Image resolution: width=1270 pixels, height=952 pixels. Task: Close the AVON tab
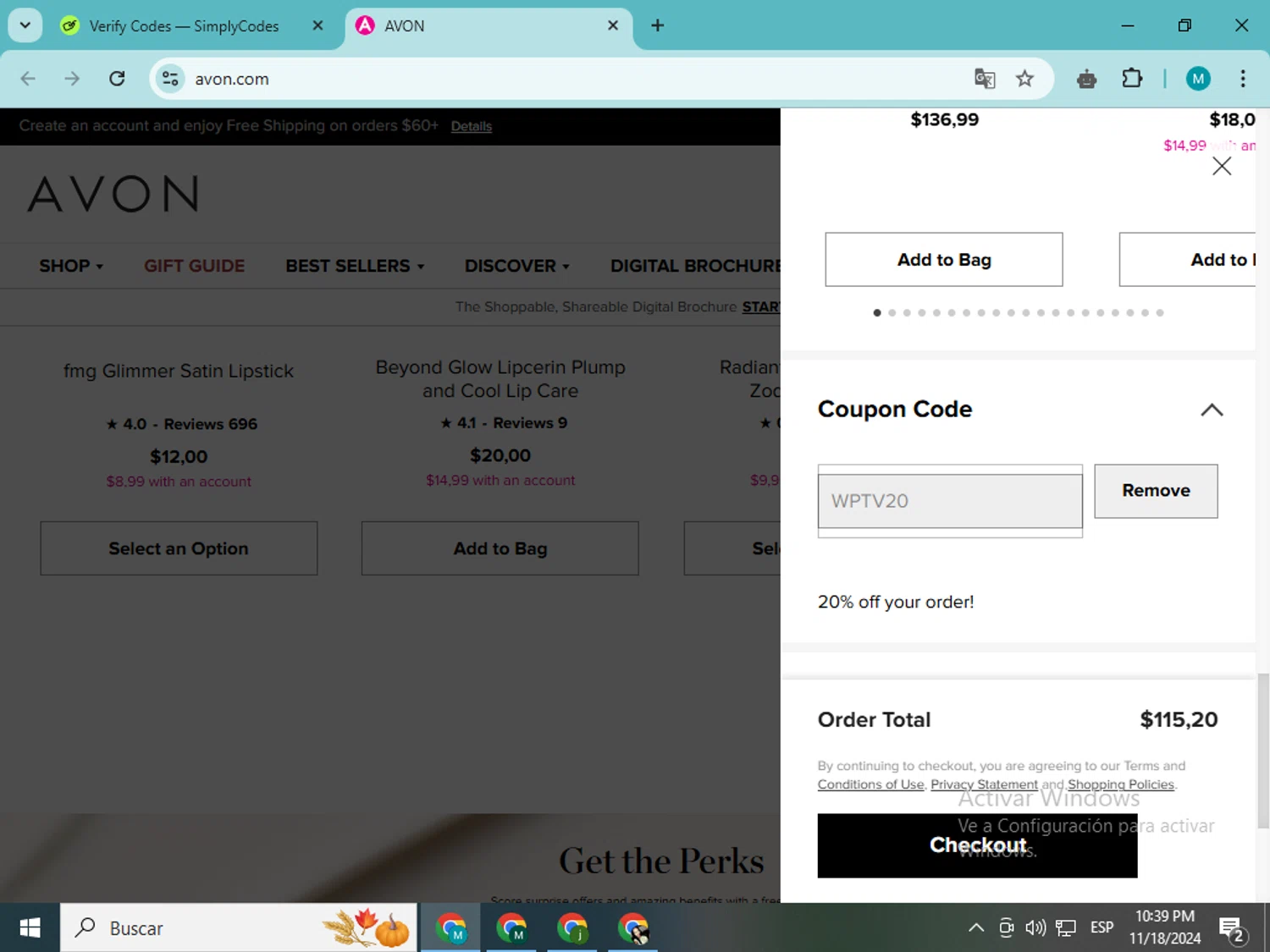click(613, 25)
